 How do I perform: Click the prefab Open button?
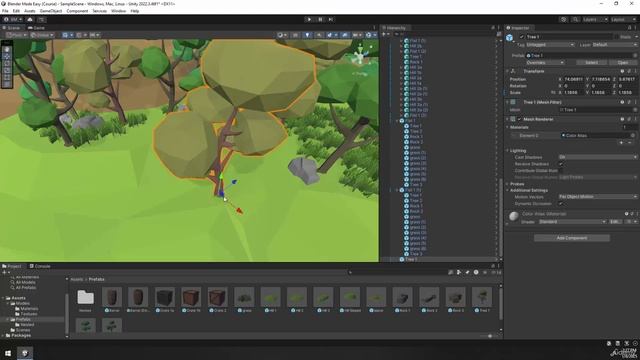pyautogui.click(x=622, y=62)
